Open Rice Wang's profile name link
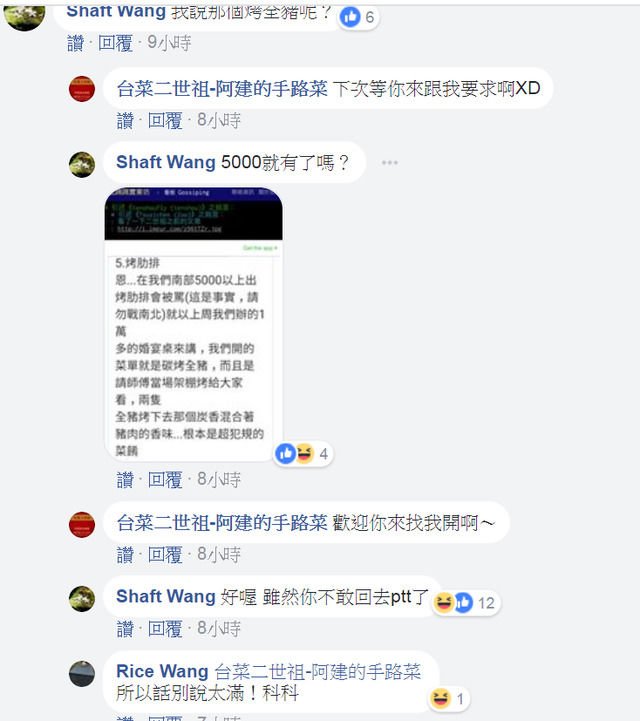 [x=162, y=671]
